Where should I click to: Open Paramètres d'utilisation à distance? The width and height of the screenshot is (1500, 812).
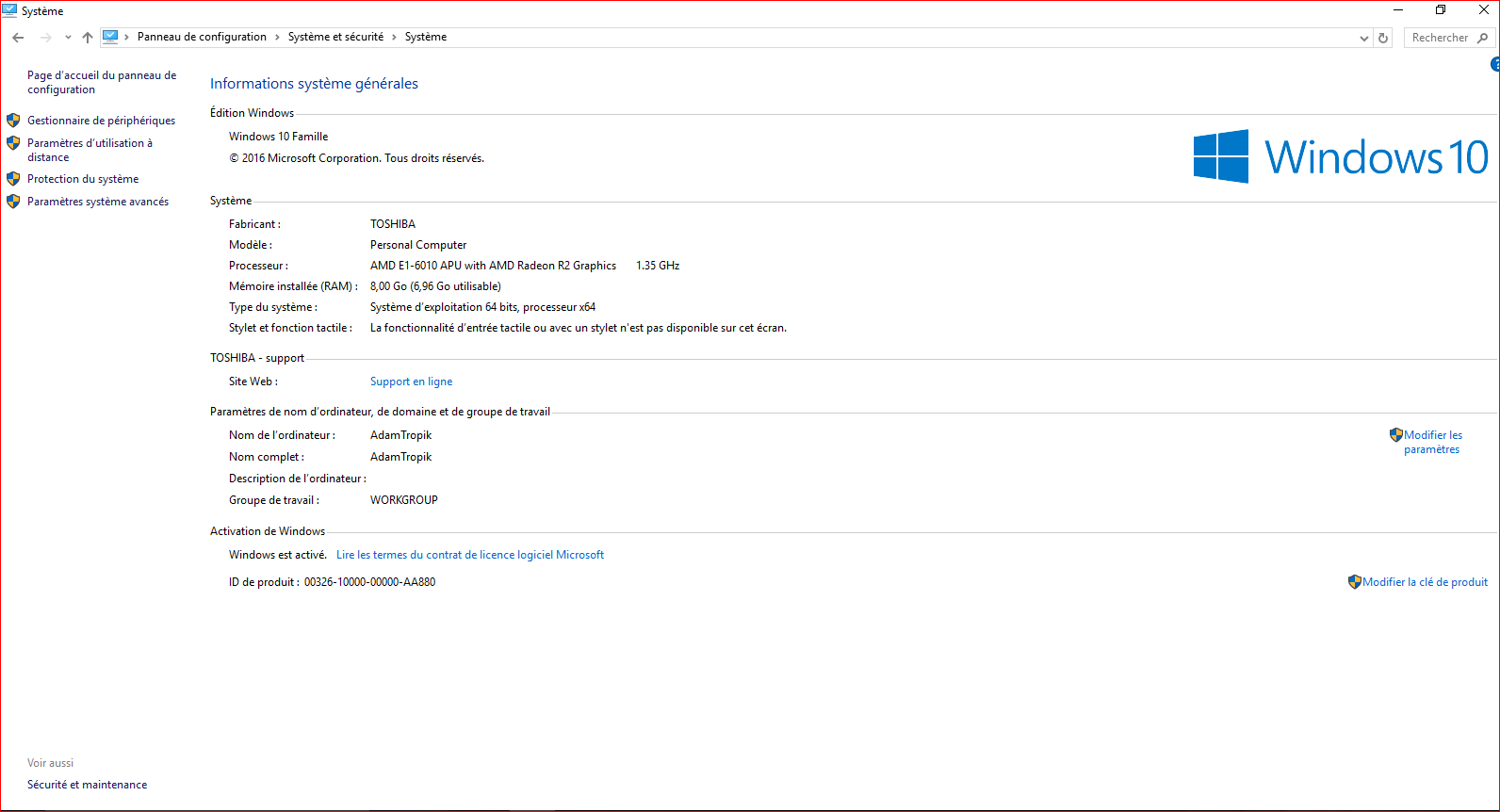(90, 150)
